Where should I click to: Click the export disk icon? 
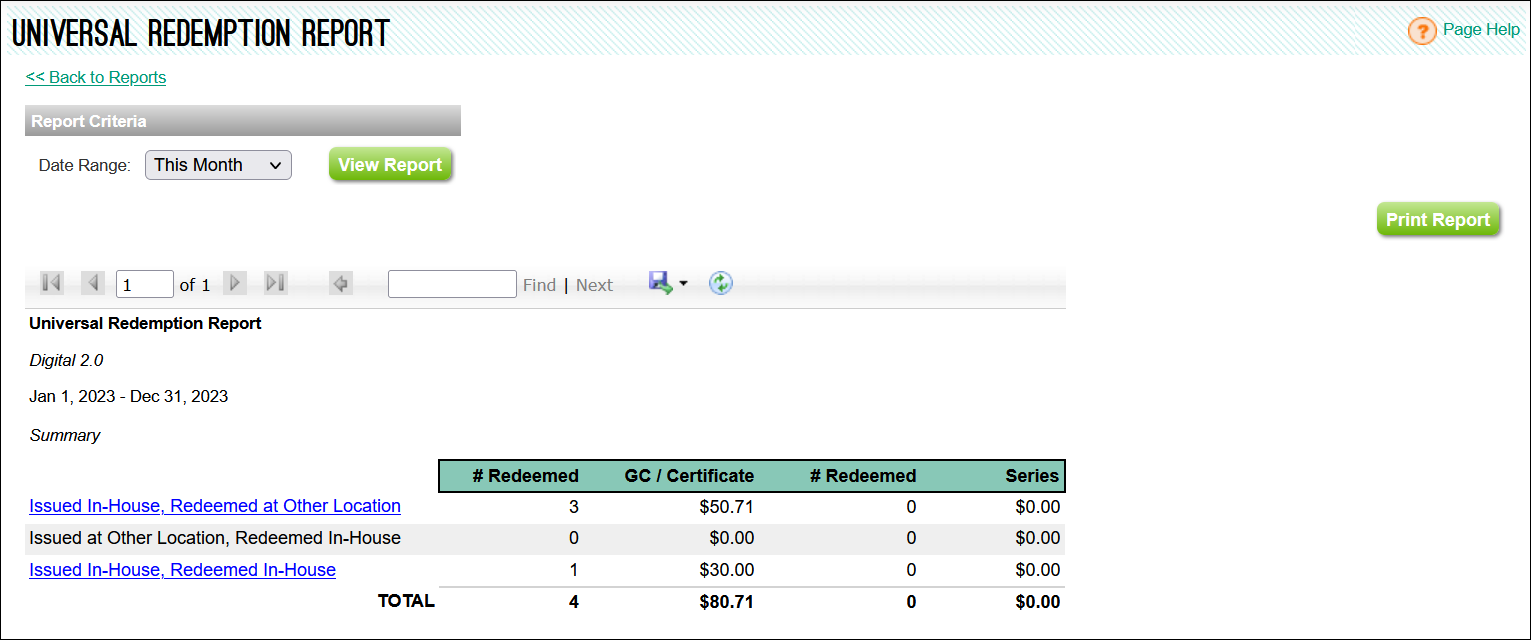point(660,283)
